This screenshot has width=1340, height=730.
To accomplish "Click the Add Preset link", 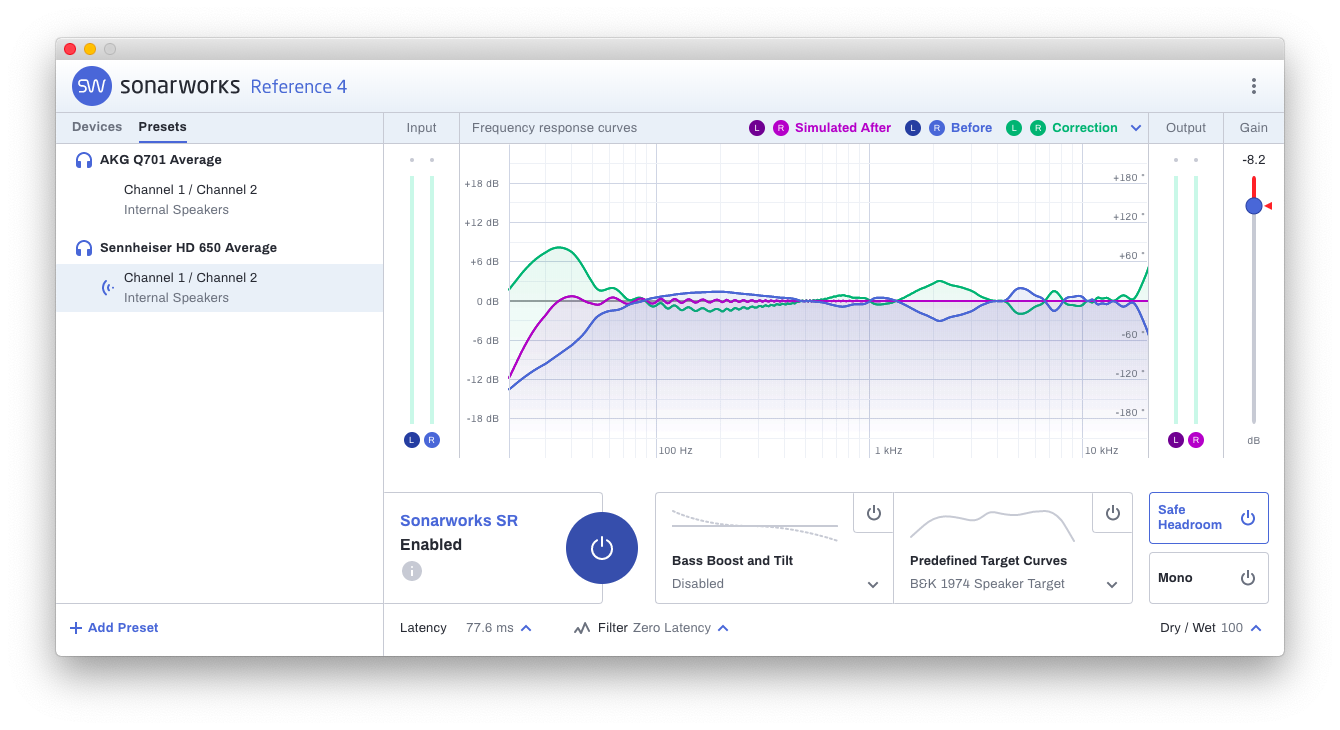I will click(x=113, y=627).
